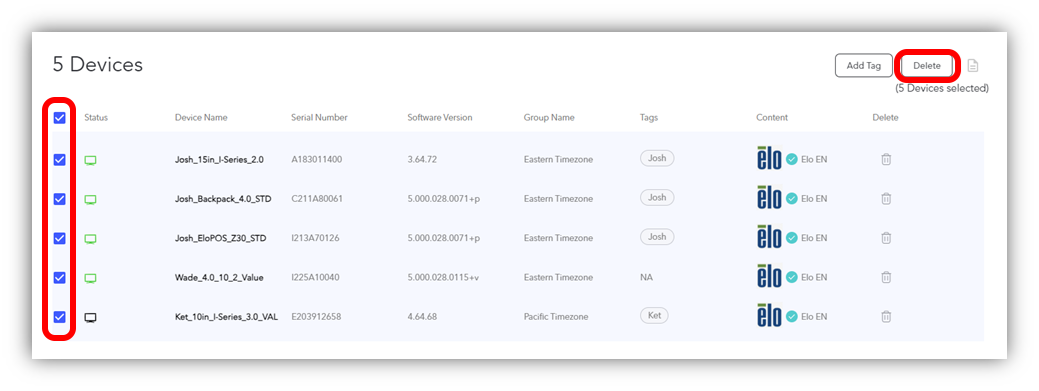Deselect the Ket_10in_I-Series_3.0_VAL checkbox
This screenshot has height=391, width=1039.
coord(60,317)
